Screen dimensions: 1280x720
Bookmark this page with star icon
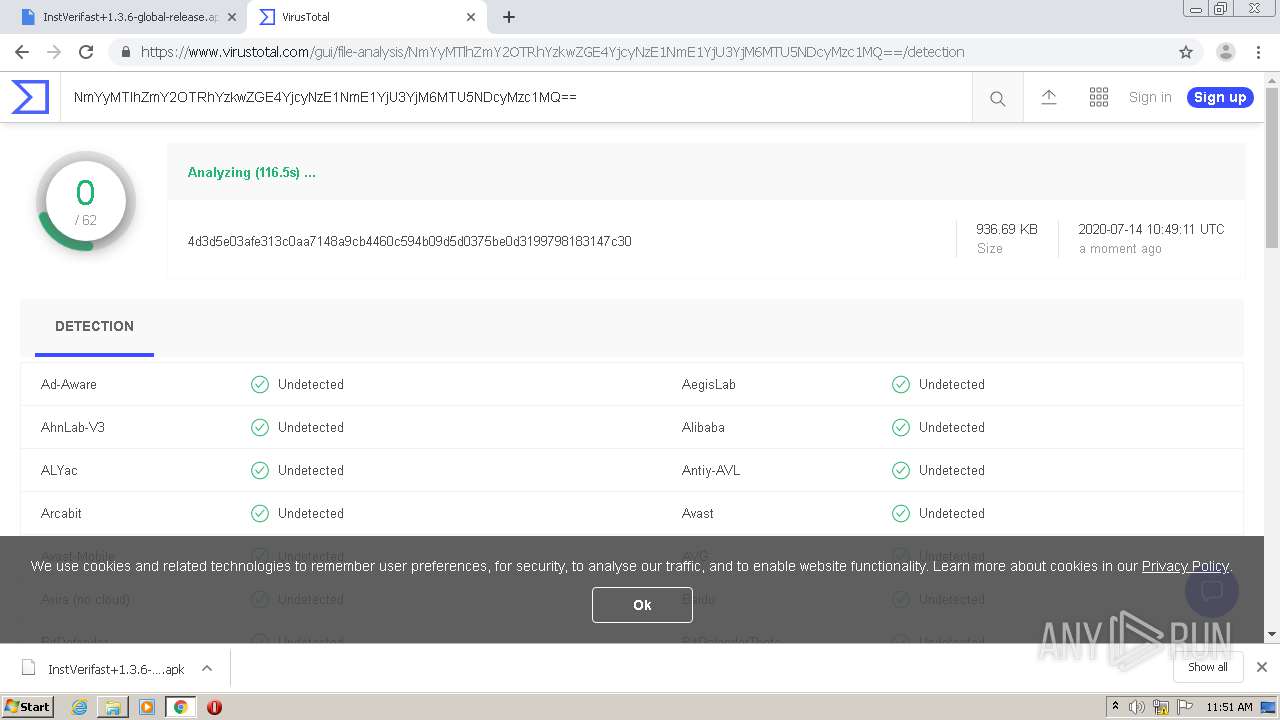click(1186, 52)
